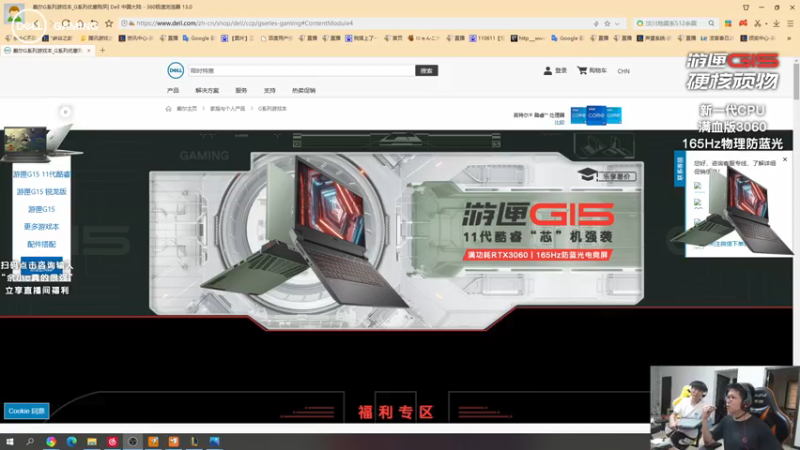This screenshot has width=800, height=450.
Task: Click the 乐享惠价 student discount badge
Action: pos(607,175)
